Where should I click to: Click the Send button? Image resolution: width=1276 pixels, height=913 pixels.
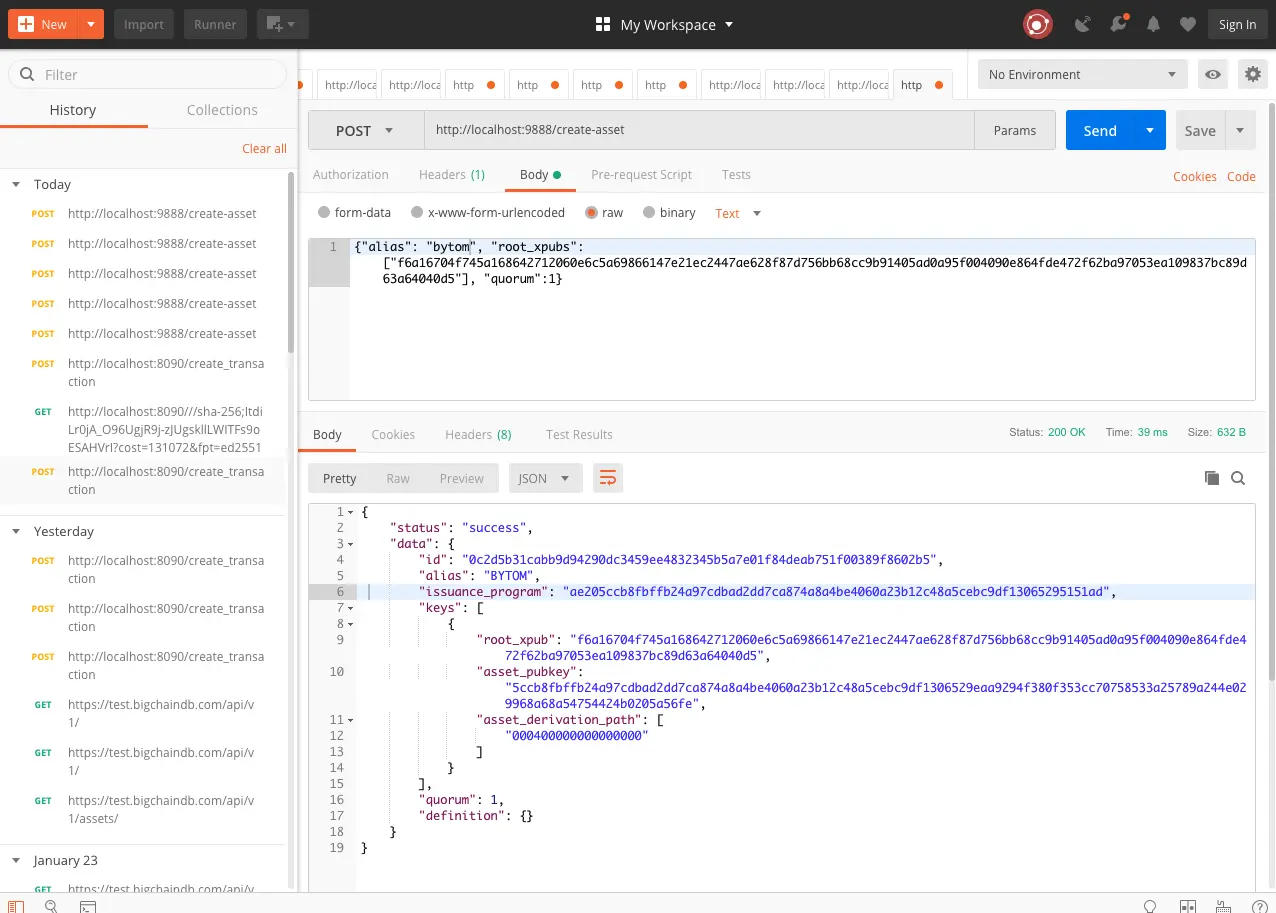(1100, 130)
